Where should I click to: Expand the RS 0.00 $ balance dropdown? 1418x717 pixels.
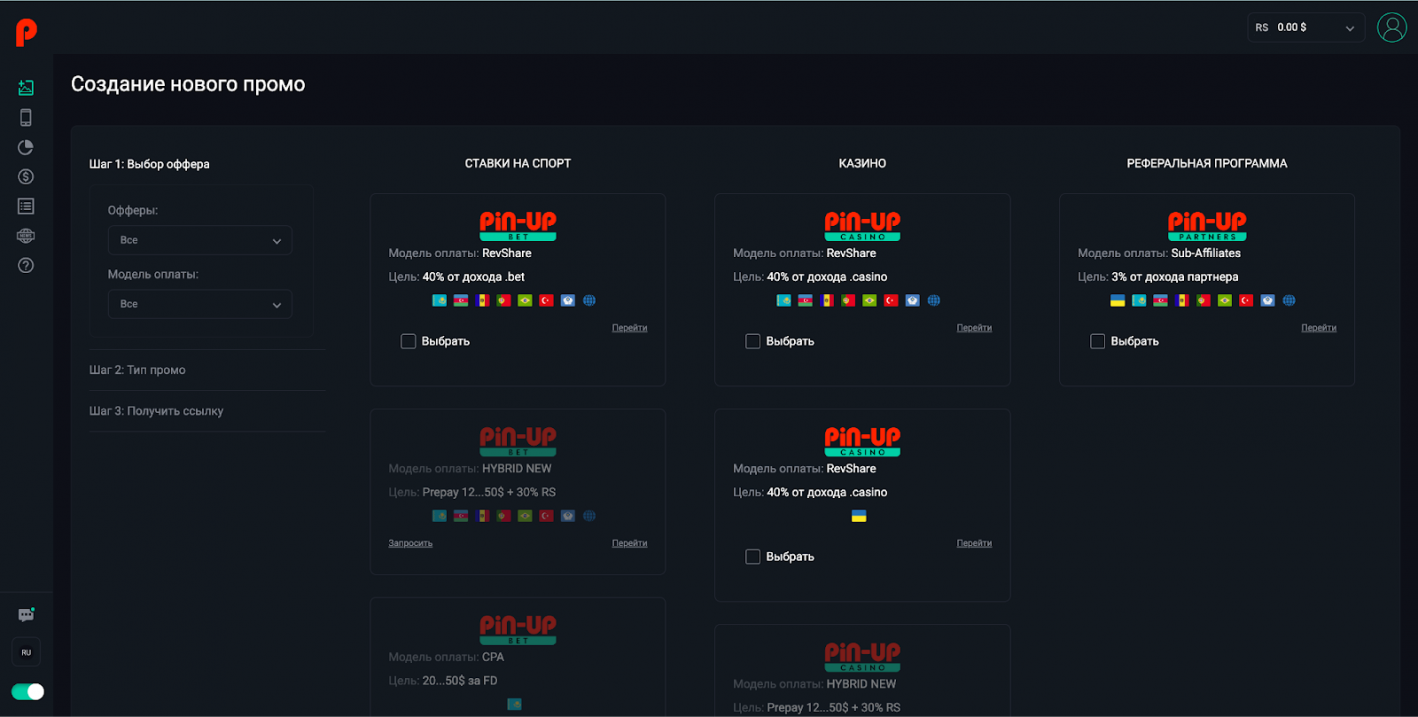tap(1306, 28)
